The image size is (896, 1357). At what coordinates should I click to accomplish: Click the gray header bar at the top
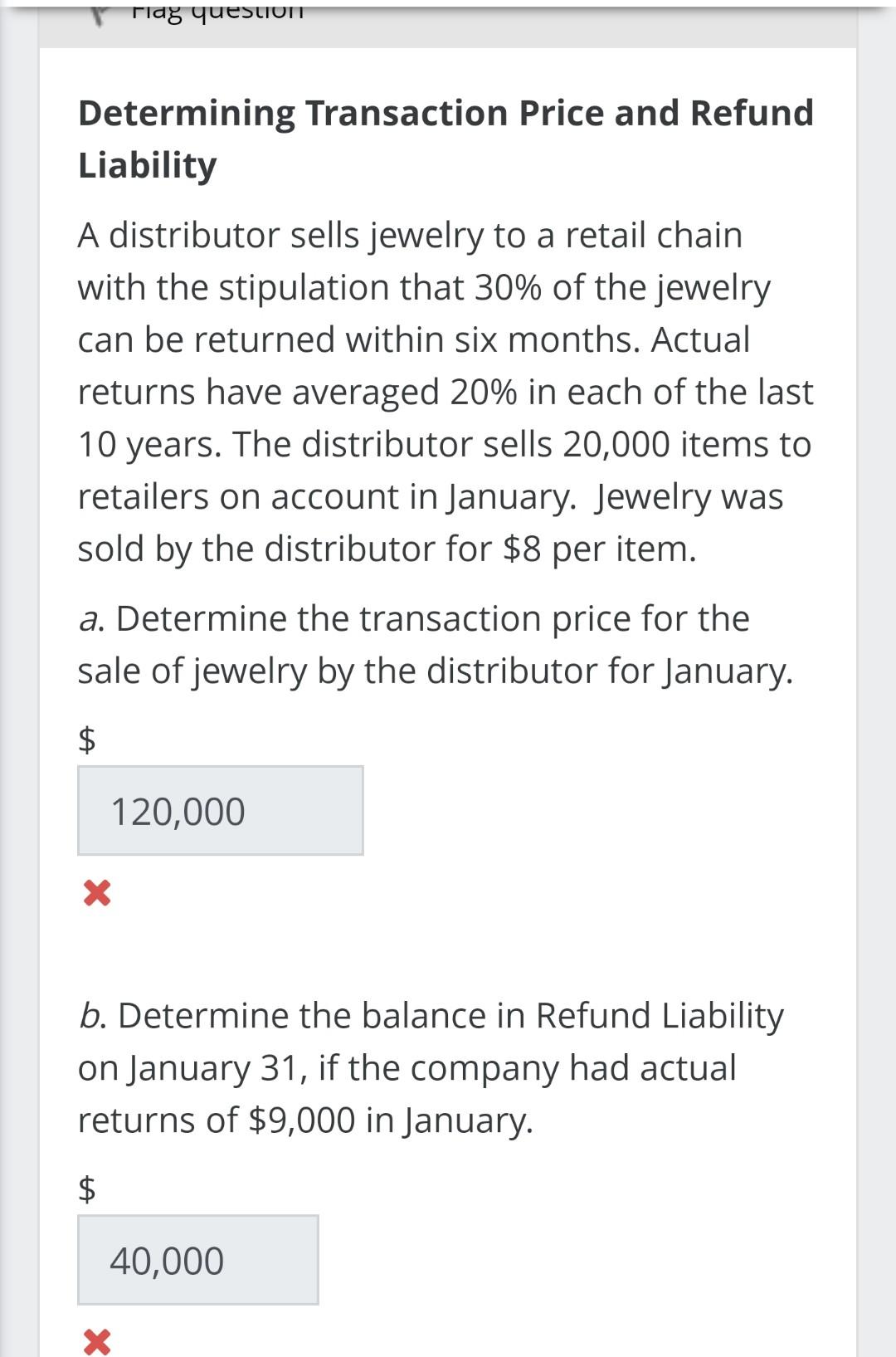click(x=581, y=25)
